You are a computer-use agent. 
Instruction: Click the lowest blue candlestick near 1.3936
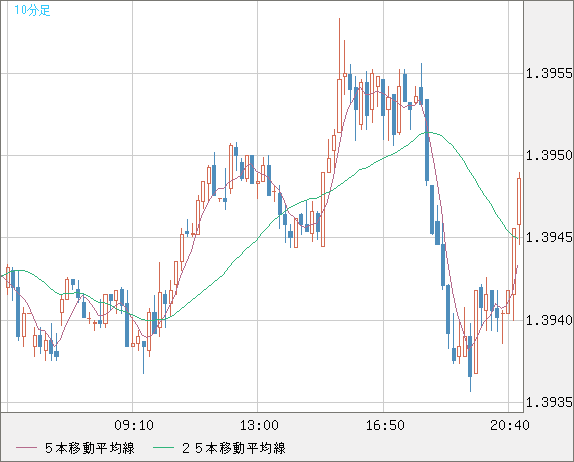tap(470, 357)
